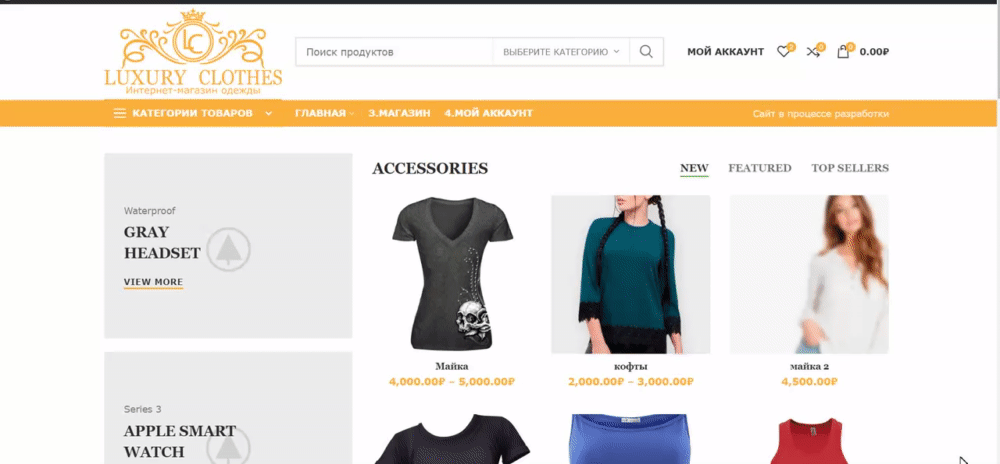The height and width of the screenshot is (464, 1000).
Task: Open the Главная menu dropdown
Action: pyautogui.click(x=324, y=113)
